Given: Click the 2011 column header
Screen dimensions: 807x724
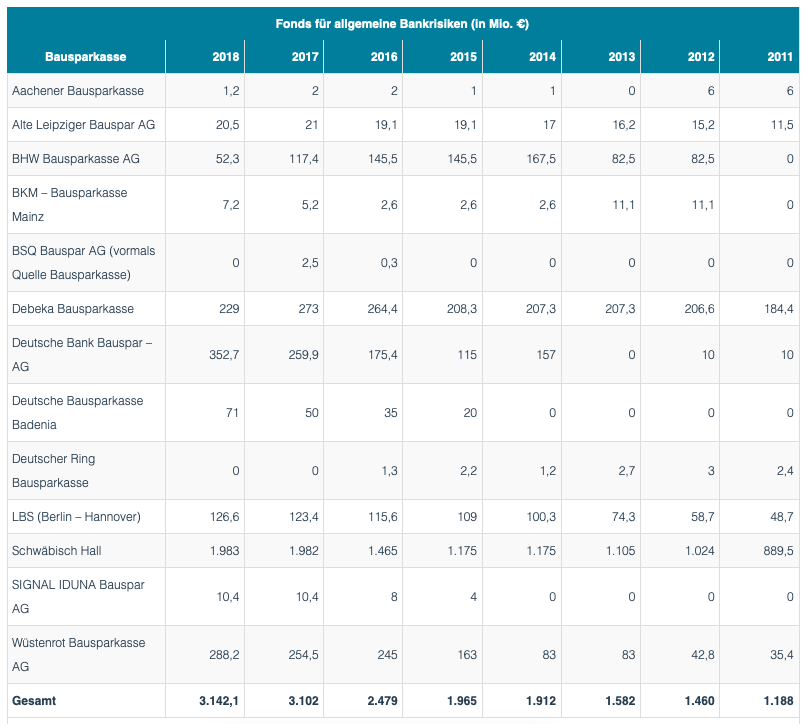Looking at the screenshot, I should [780, 57].
